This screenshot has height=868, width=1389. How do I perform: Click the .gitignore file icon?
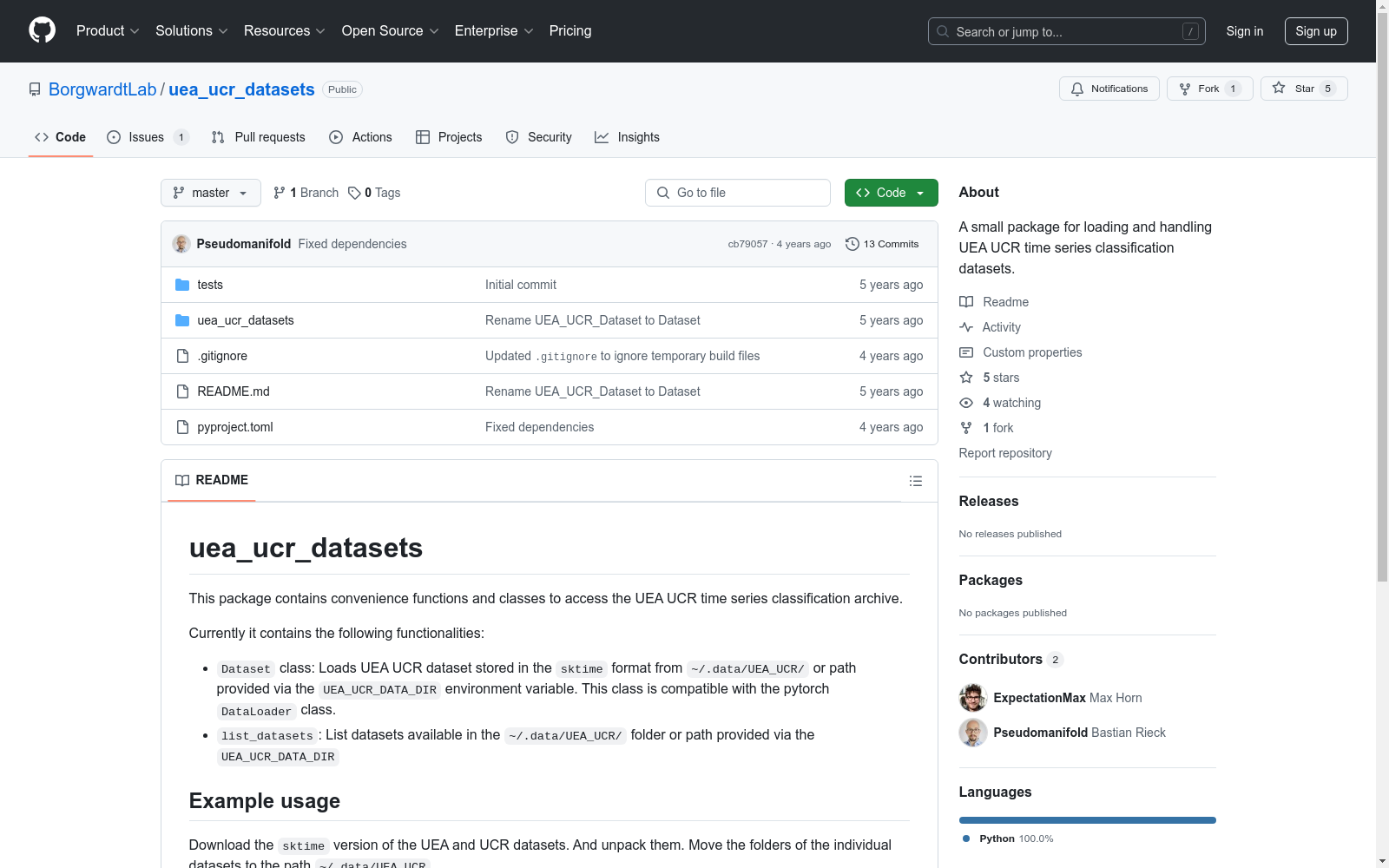click(182, 356)
